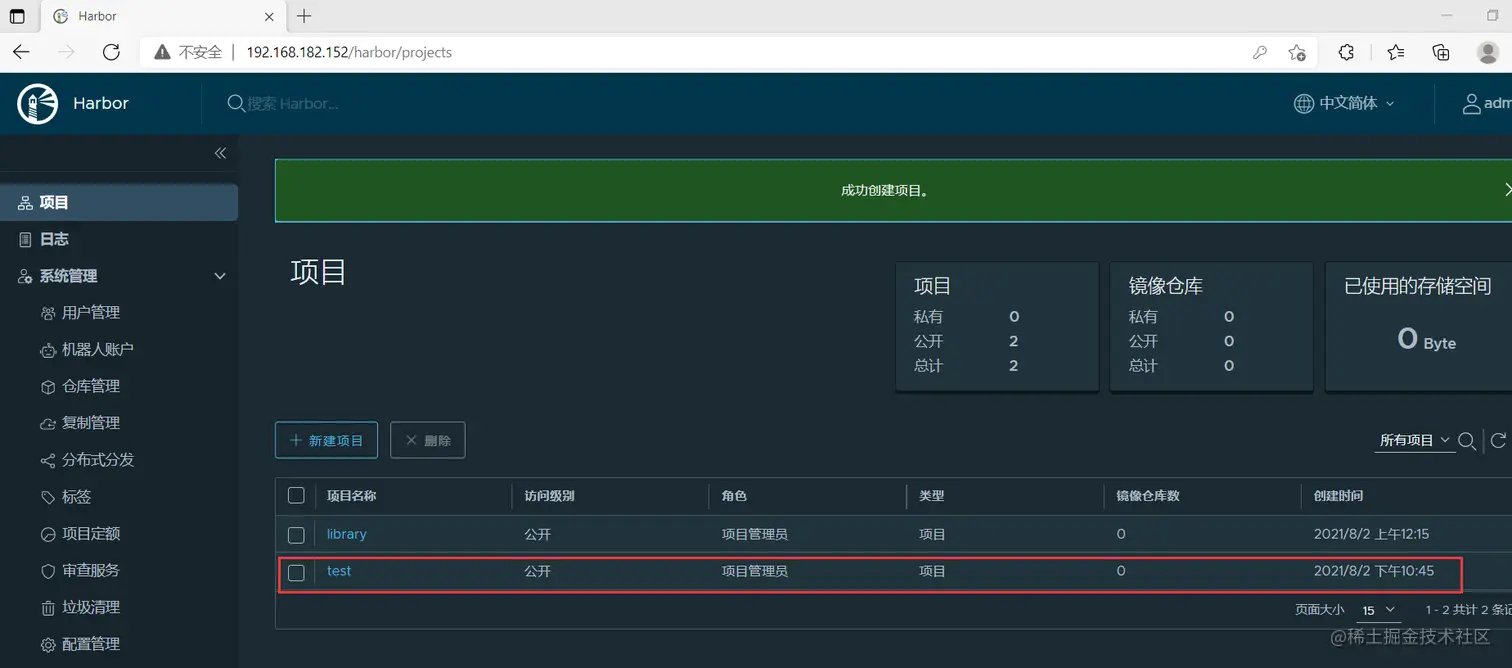Open 项目定额 in the sidebar
Screen dimensions: 1512x668
click(x=90, y=534)
